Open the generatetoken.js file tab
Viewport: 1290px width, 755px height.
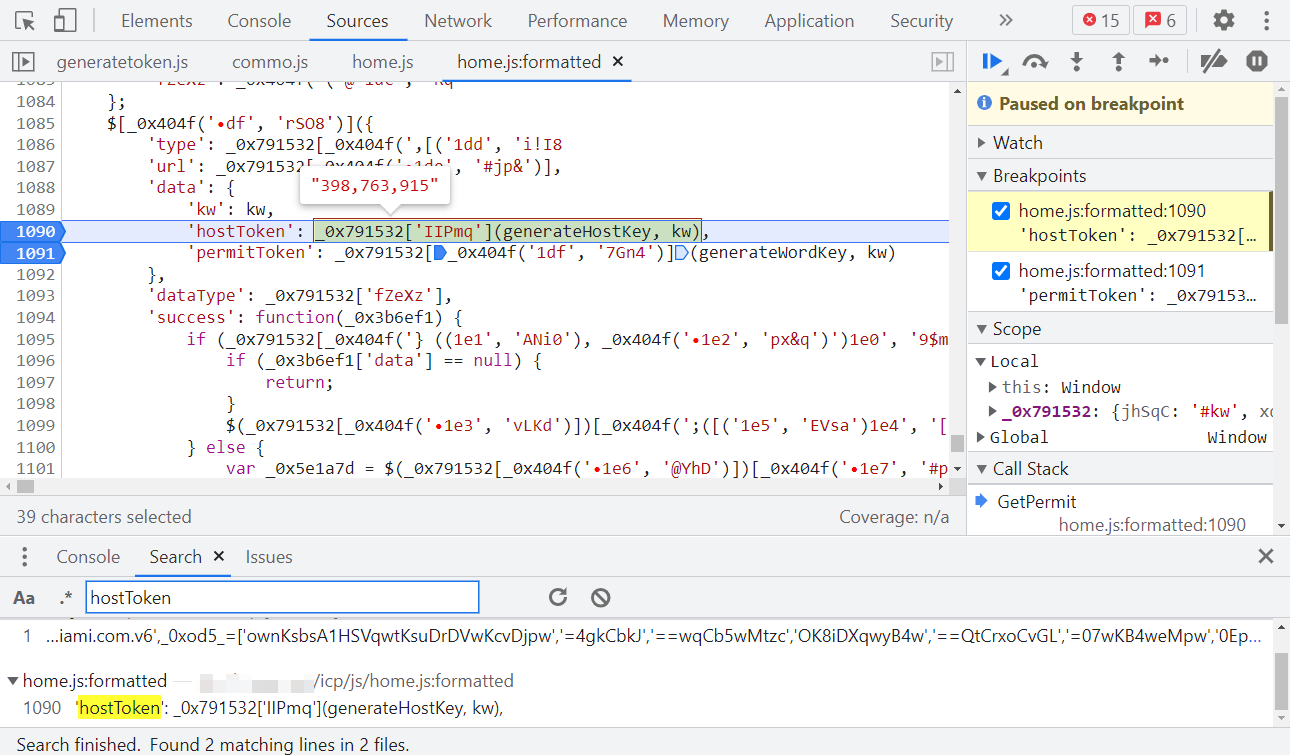tap(122, 62)
